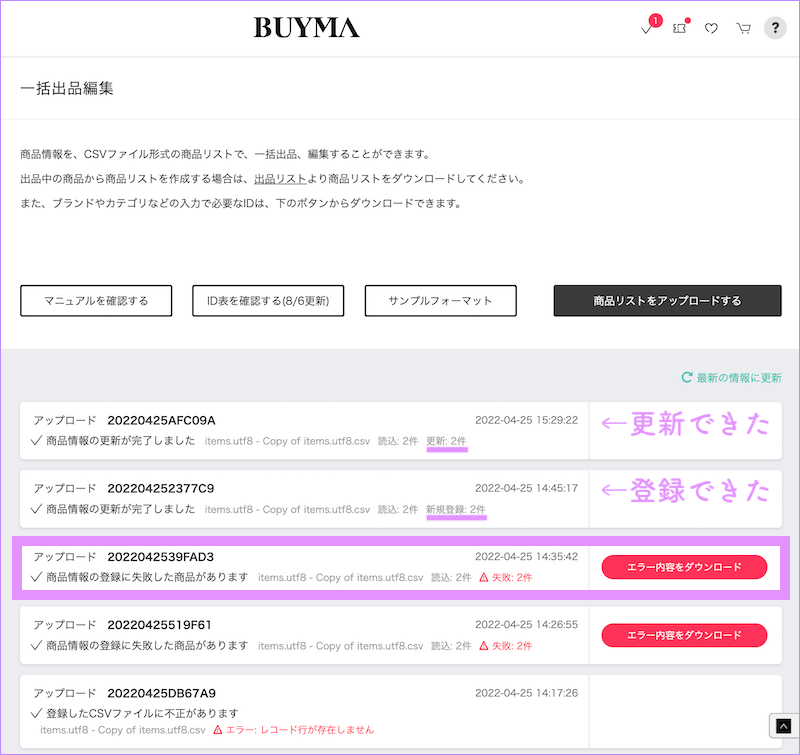Click the refresh icon beside 最新の情報に更新
This screenshot has width=800, height=755.
coord(686,378)
